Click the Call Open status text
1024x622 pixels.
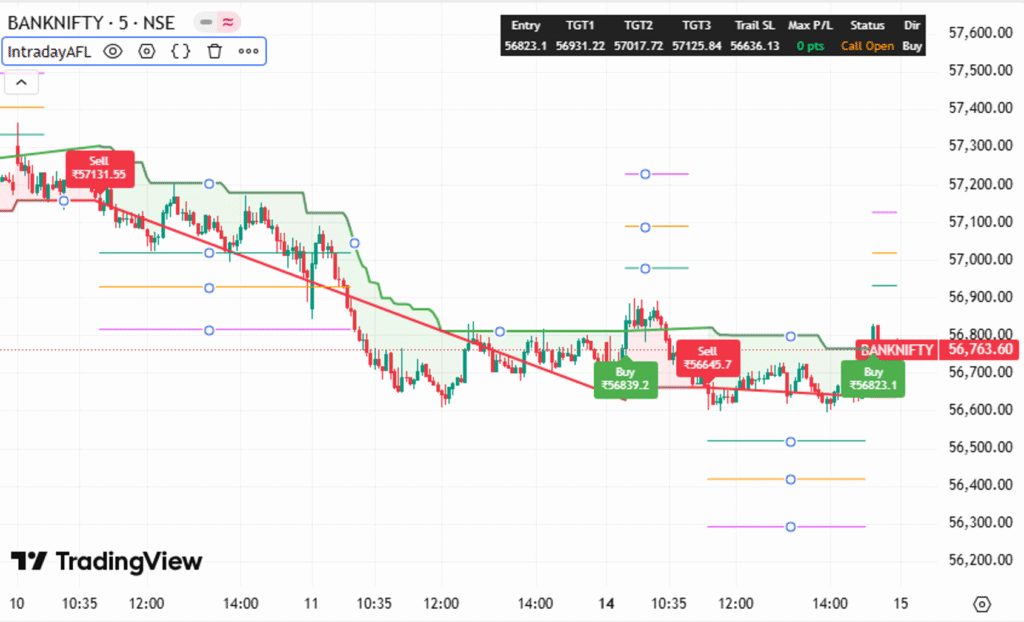(866, 45)
